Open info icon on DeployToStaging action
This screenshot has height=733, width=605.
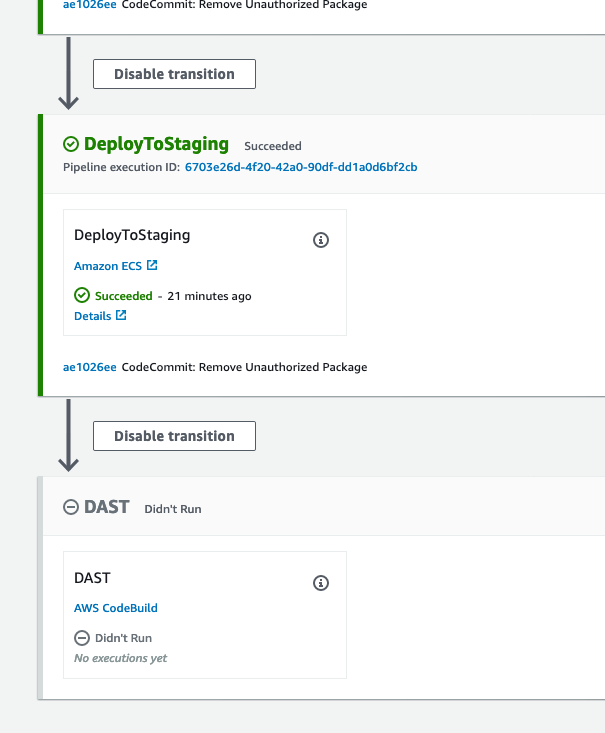click(321, 240)
